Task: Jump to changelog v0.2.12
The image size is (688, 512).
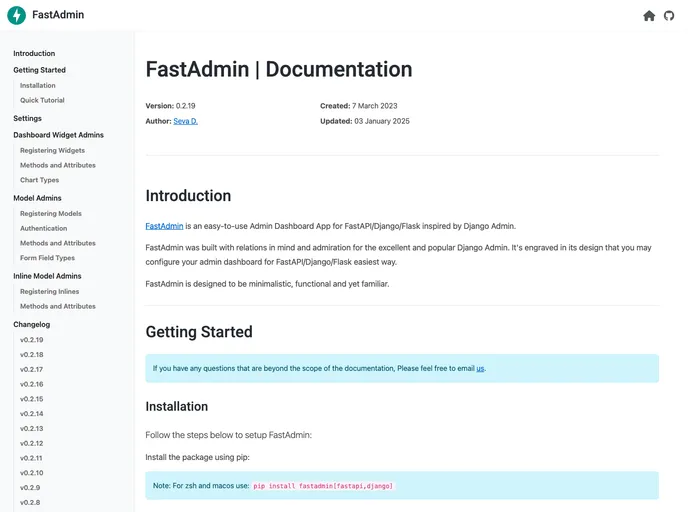Action: point(32,444)
